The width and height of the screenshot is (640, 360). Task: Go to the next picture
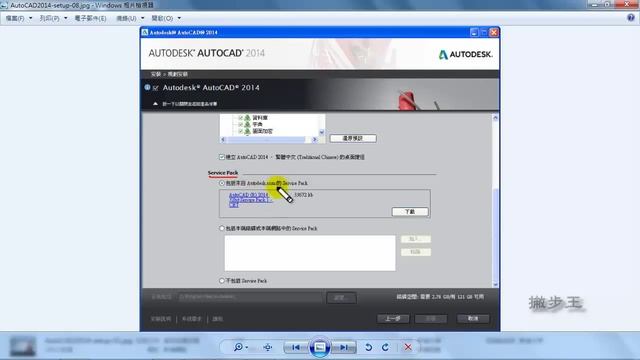click(x=344, y=347)
